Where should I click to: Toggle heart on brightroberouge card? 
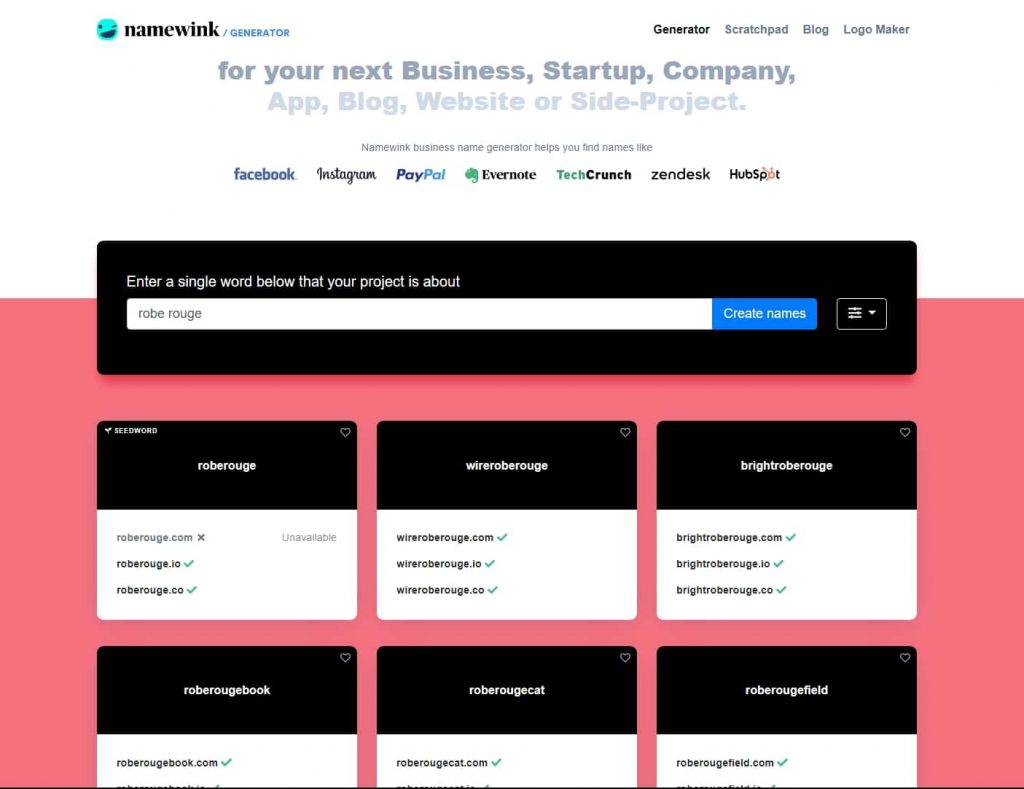click(905, 433)
